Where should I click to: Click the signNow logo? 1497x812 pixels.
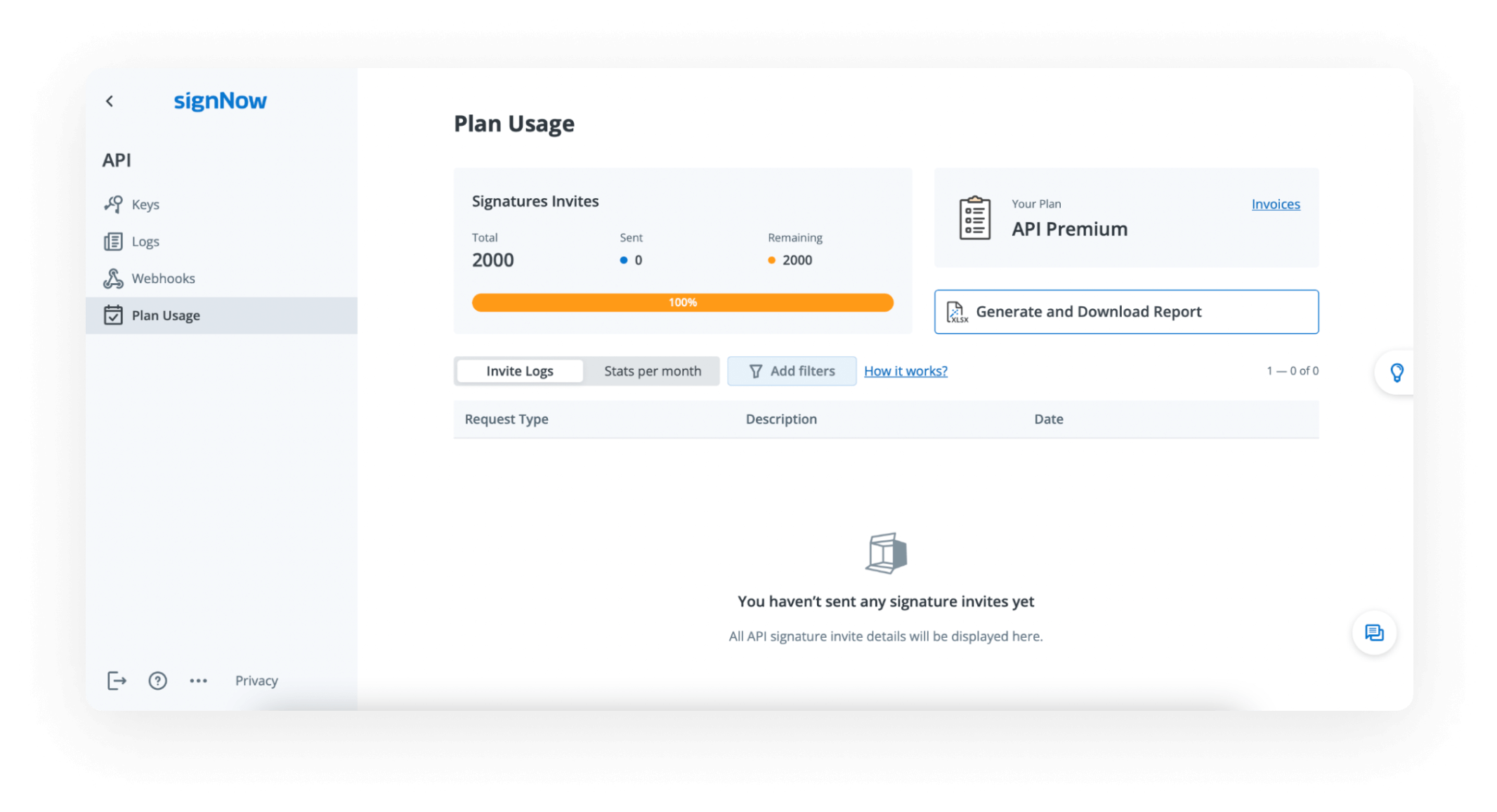tap(220, 101)
